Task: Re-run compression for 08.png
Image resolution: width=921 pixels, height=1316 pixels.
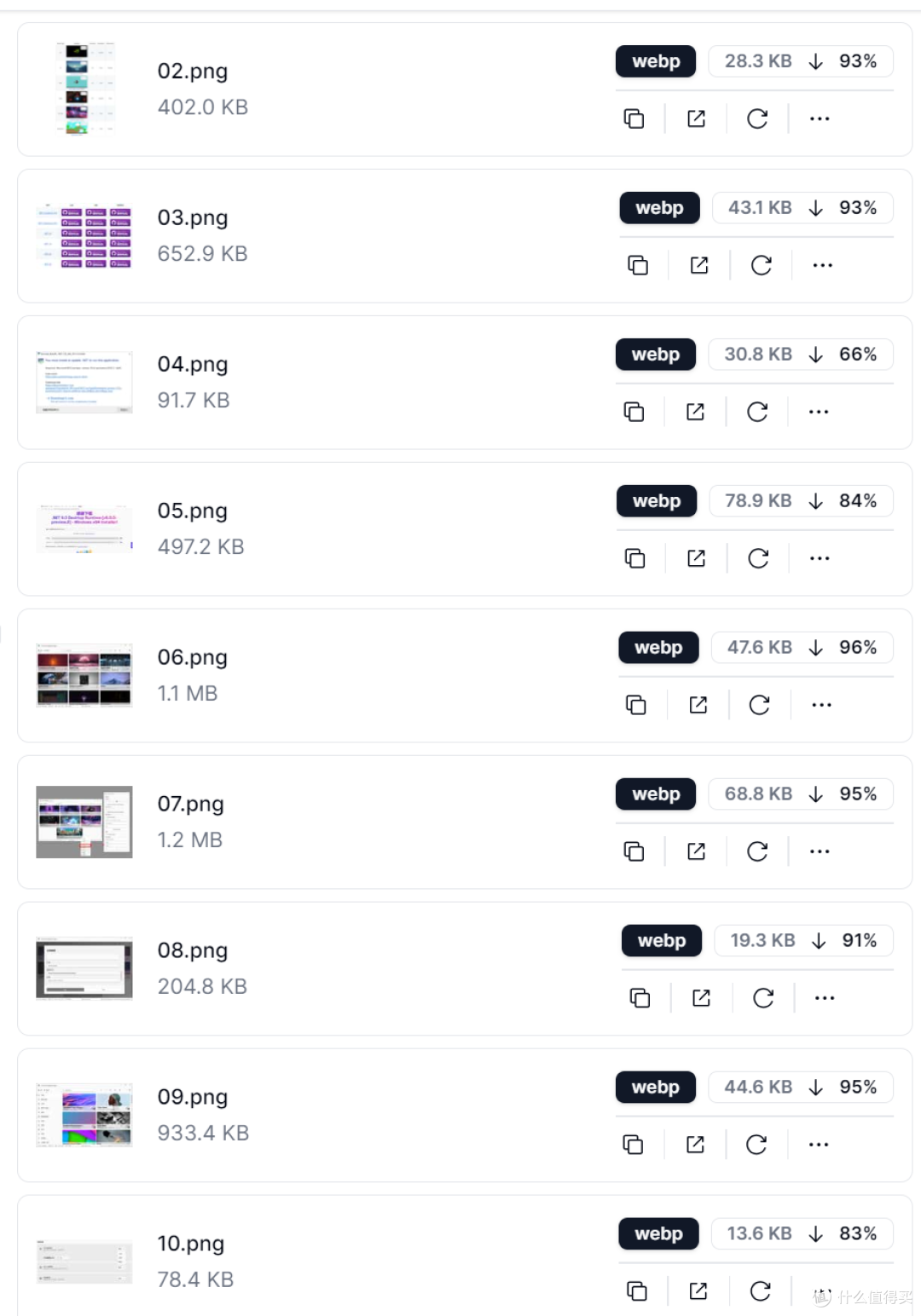Action: (763, 998)
